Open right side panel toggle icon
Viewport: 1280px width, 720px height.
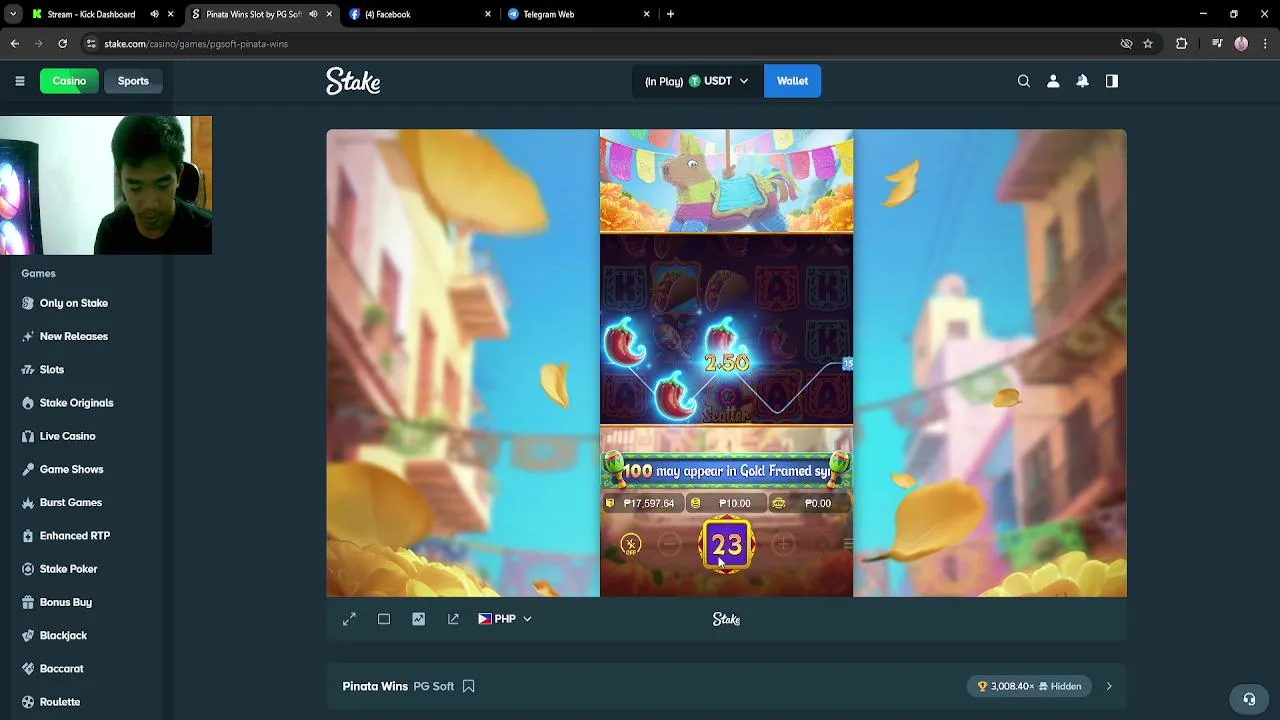click(x=1112, y=81)
